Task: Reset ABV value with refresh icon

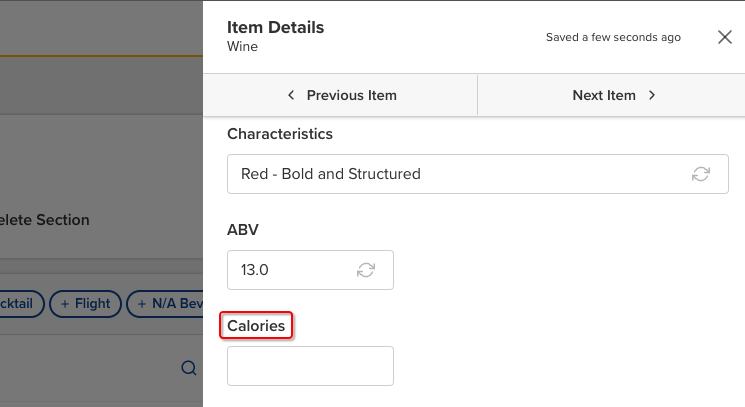Action: 366,270
